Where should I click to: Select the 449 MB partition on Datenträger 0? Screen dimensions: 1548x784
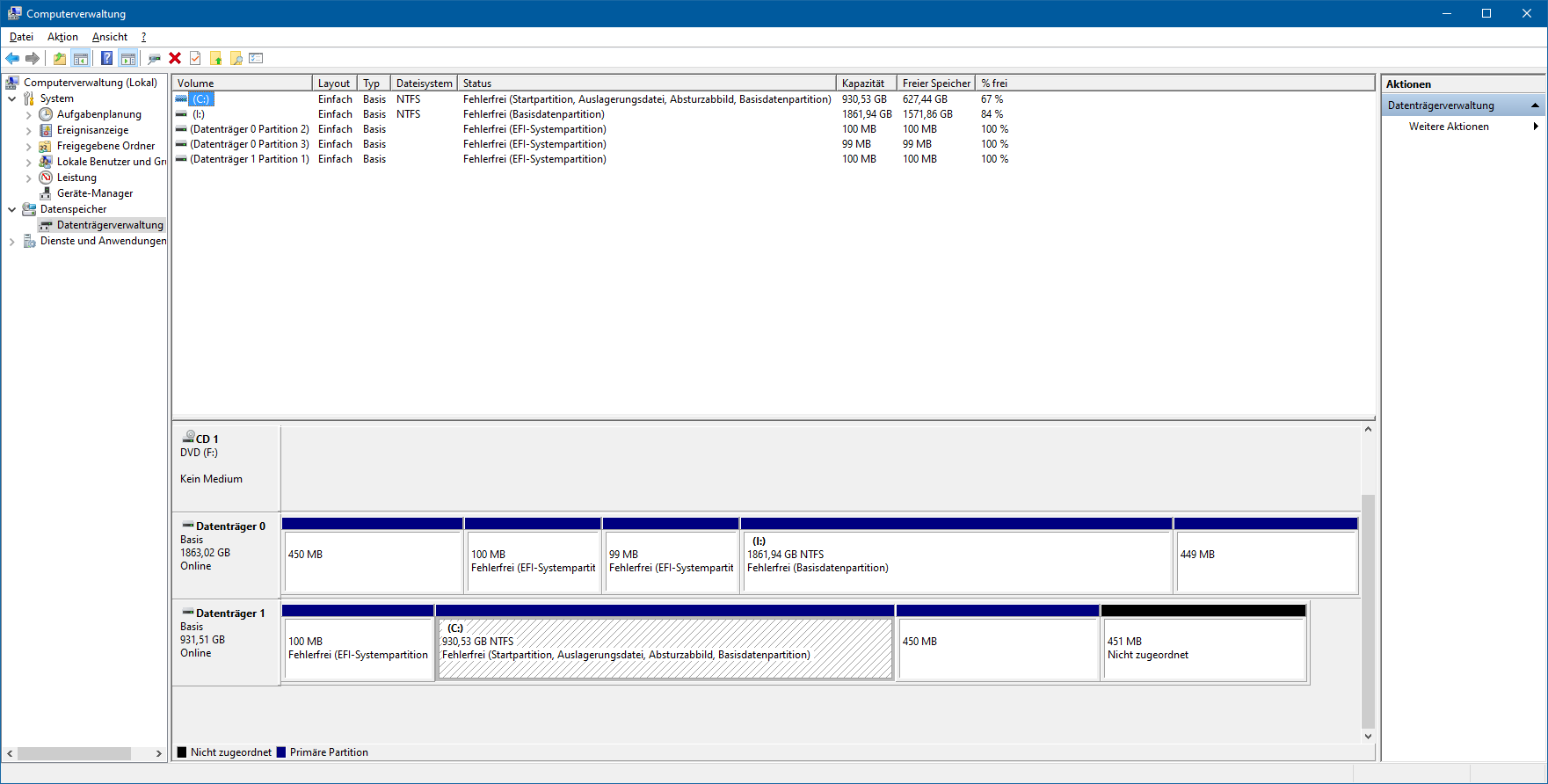(x=1266, y=555)
